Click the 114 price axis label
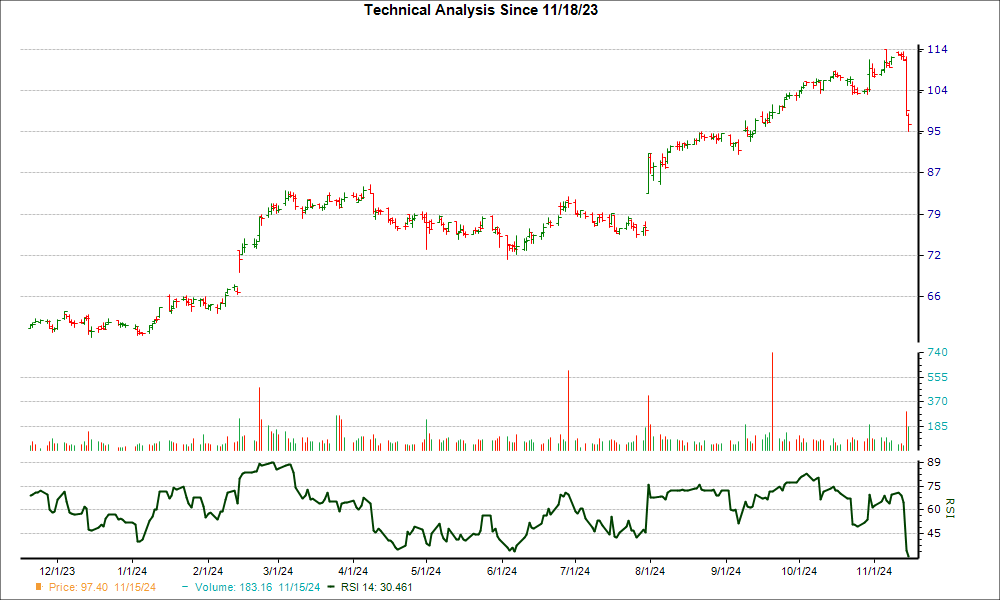 point(937,50)
